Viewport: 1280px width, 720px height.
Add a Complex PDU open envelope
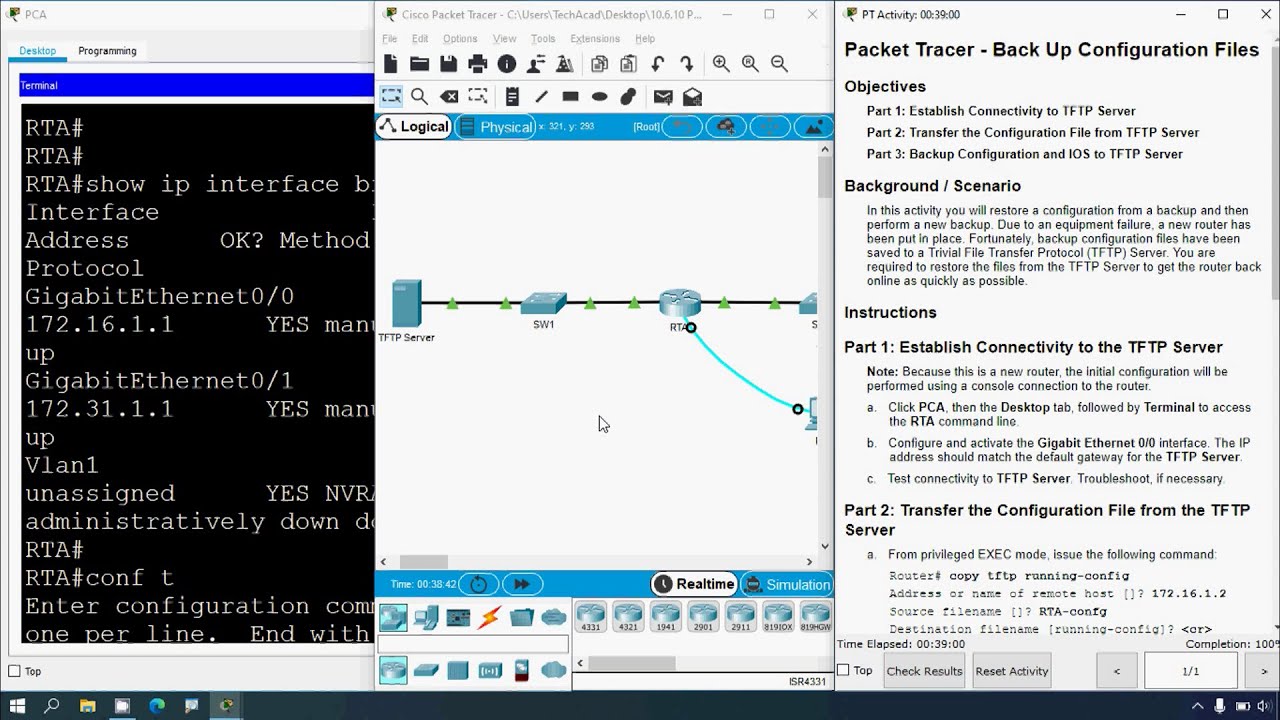pos(692,96)
